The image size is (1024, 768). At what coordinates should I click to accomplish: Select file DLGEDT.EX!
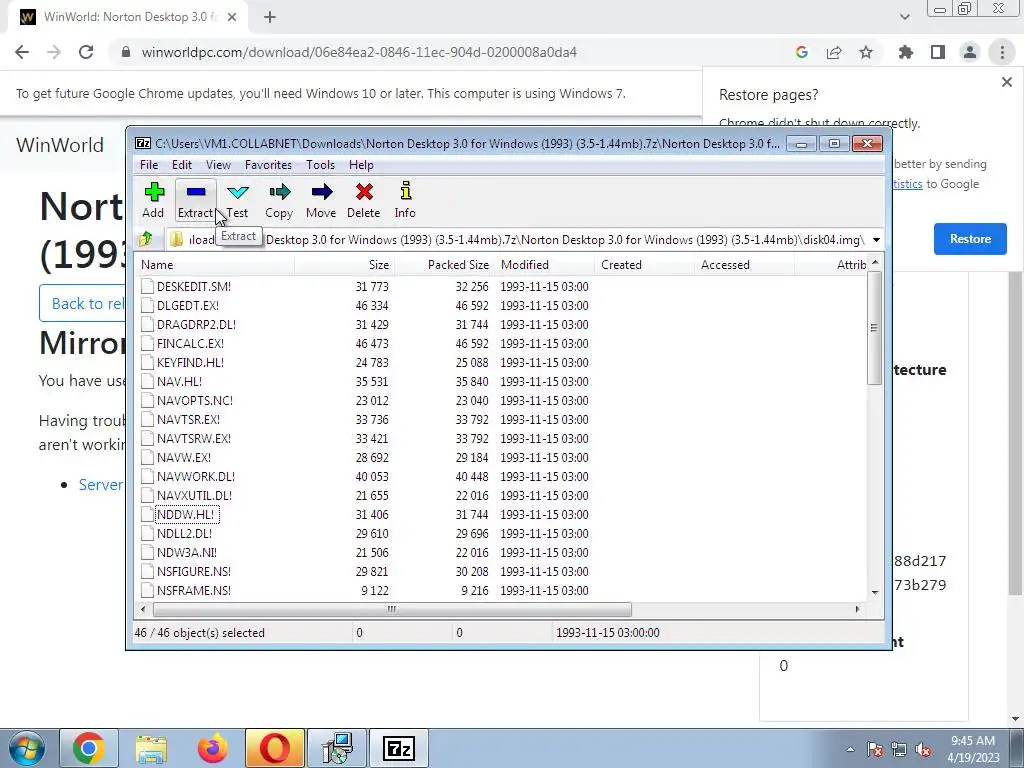coord(187,306)
